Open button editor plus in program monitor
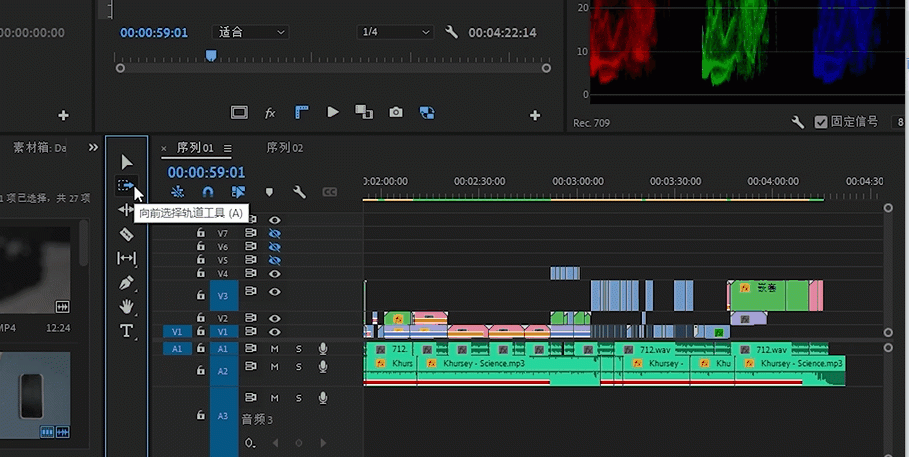This screenshot has height=457, width=909. pos(535,116)
